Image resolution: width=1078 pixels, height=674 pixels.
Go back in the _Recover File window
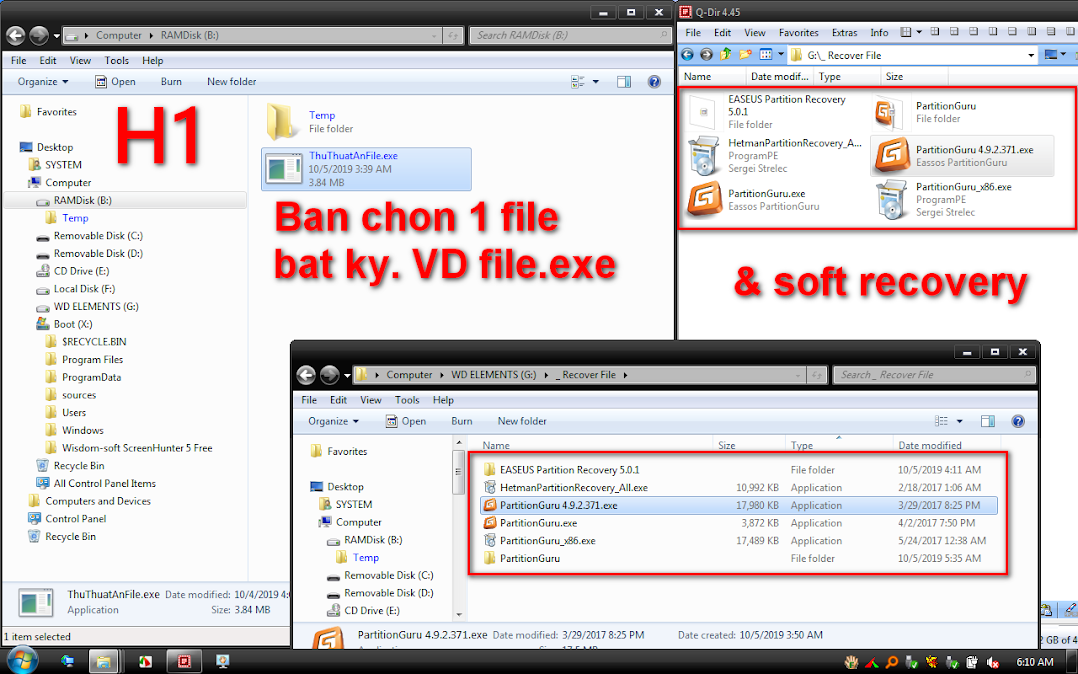[306, 375]
